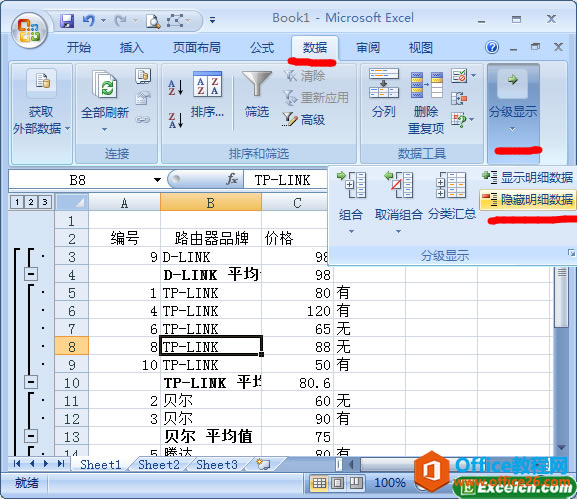Click the Text to Columns icon

[384, 84]
